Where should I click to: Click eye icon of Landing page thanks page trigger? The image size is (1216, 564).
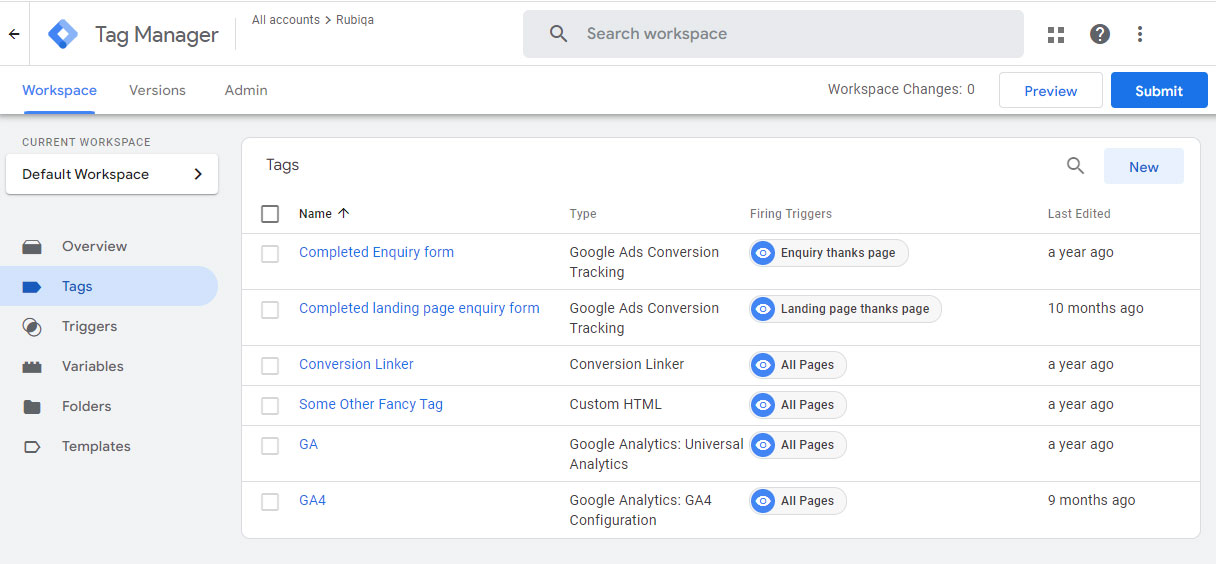click(x=763, y=309)
